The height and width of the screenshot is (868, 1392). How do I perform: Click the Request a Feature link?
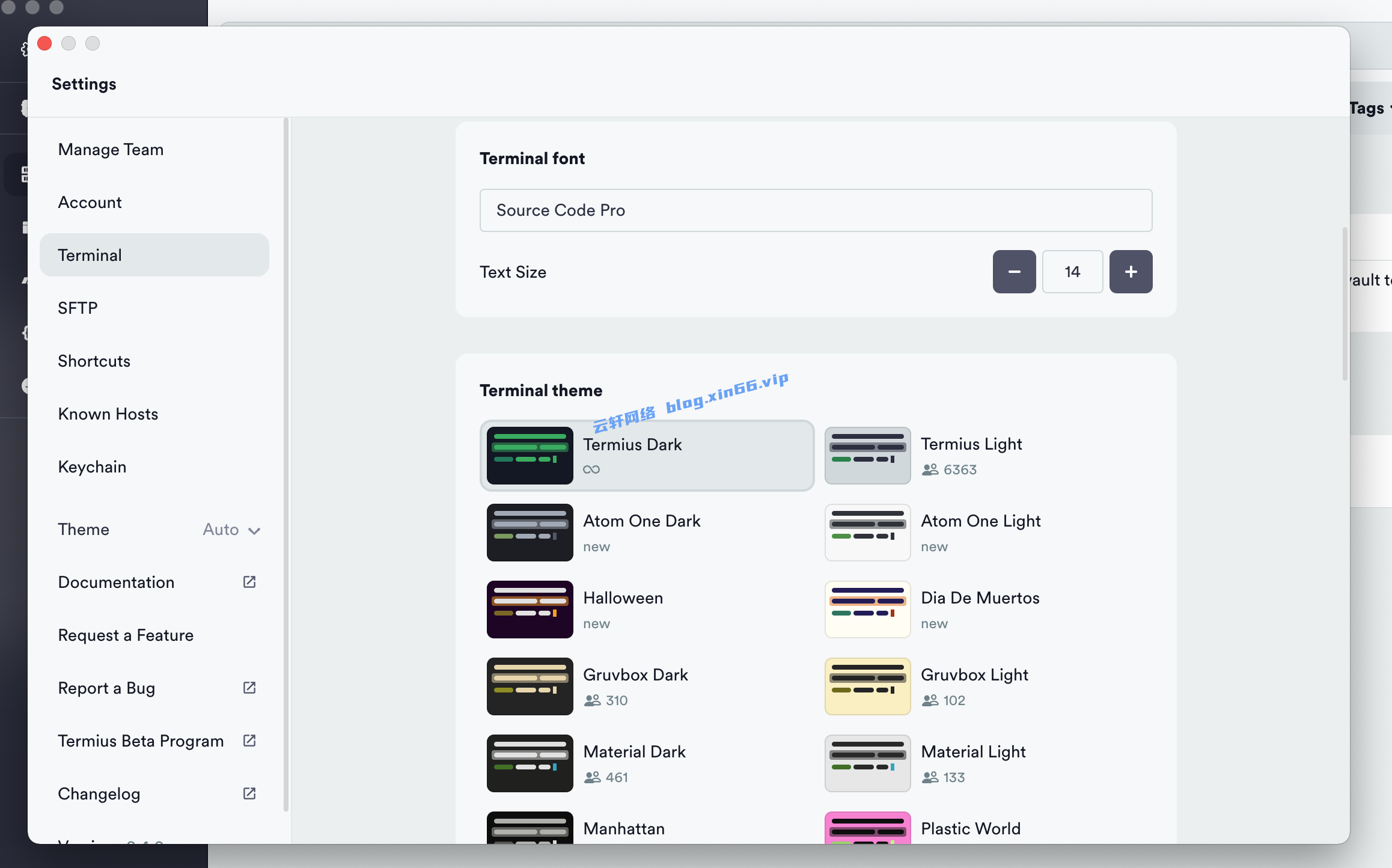point(126,635)
